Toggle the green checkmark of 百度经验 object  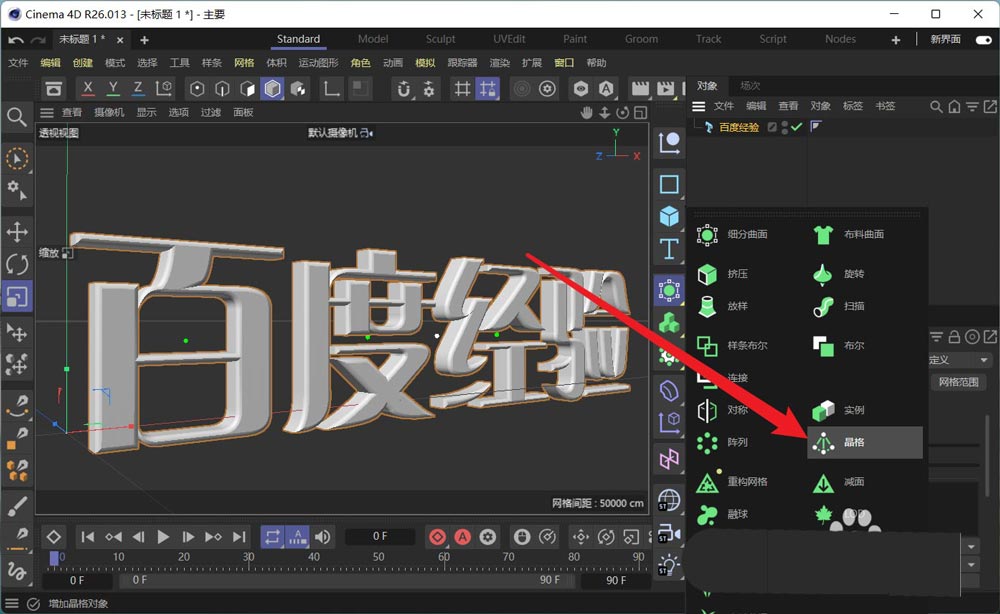796,127
